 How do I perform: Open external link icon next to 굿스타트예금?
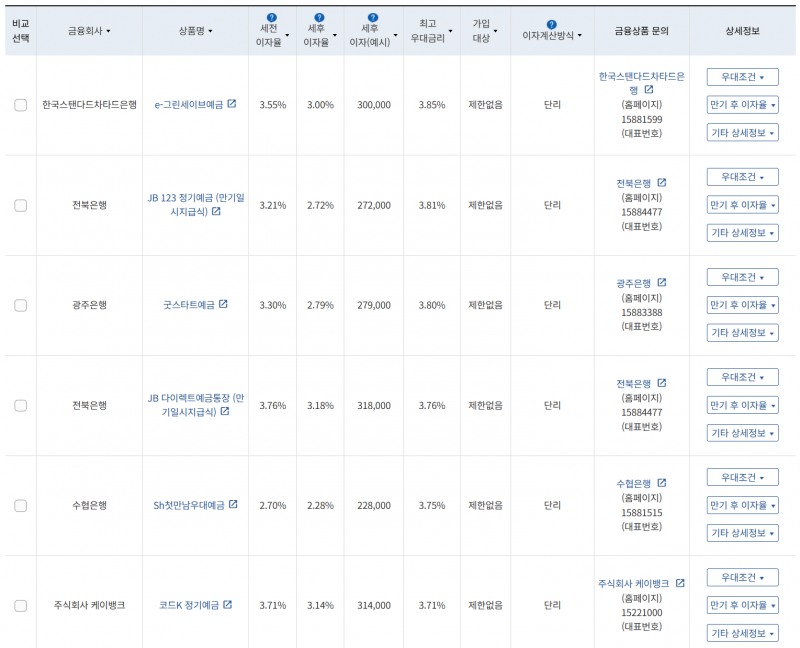pos(223,304)
